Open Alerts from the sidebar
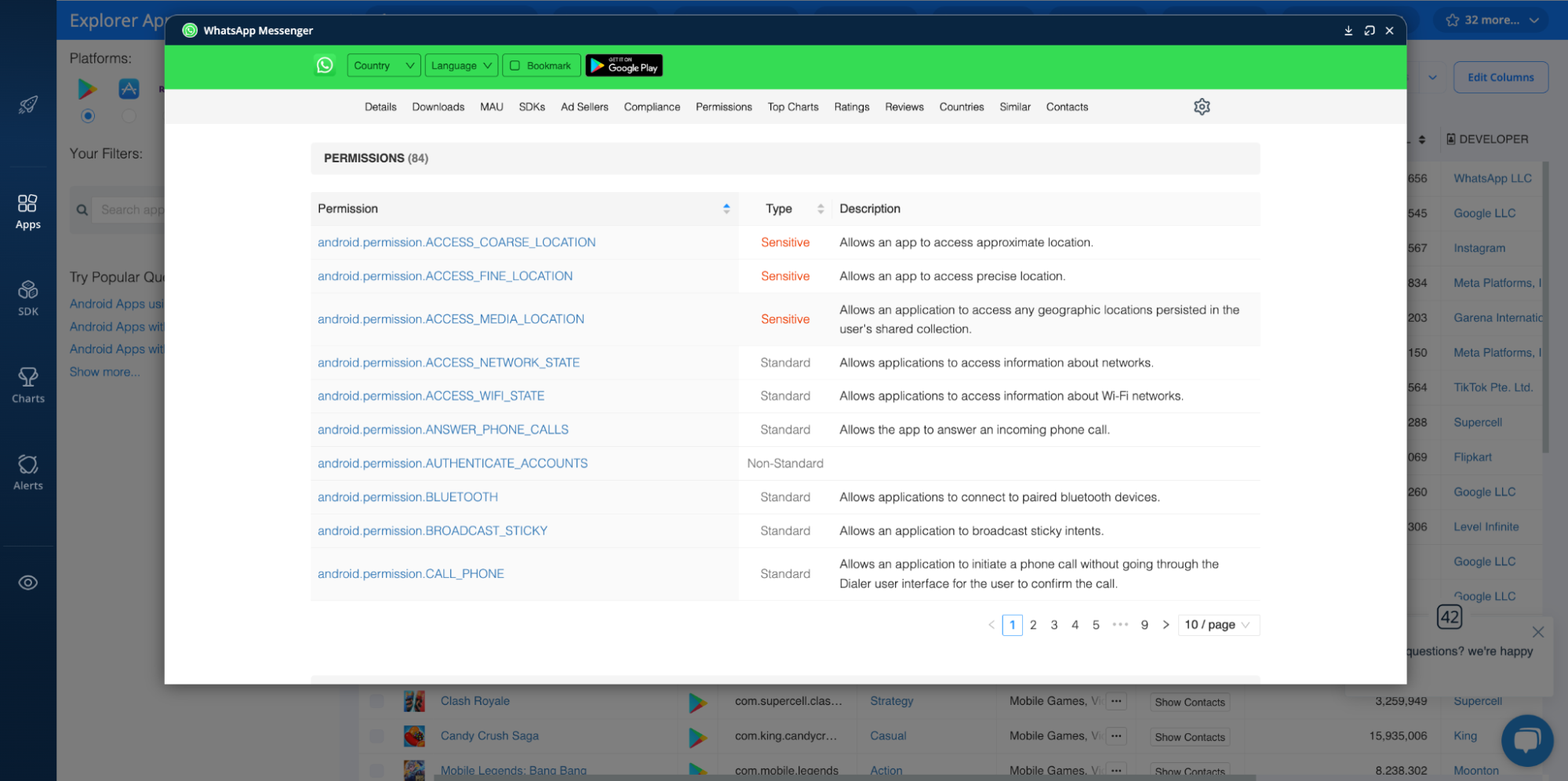This screenshot has height=781, width=1568. (28, 473)
